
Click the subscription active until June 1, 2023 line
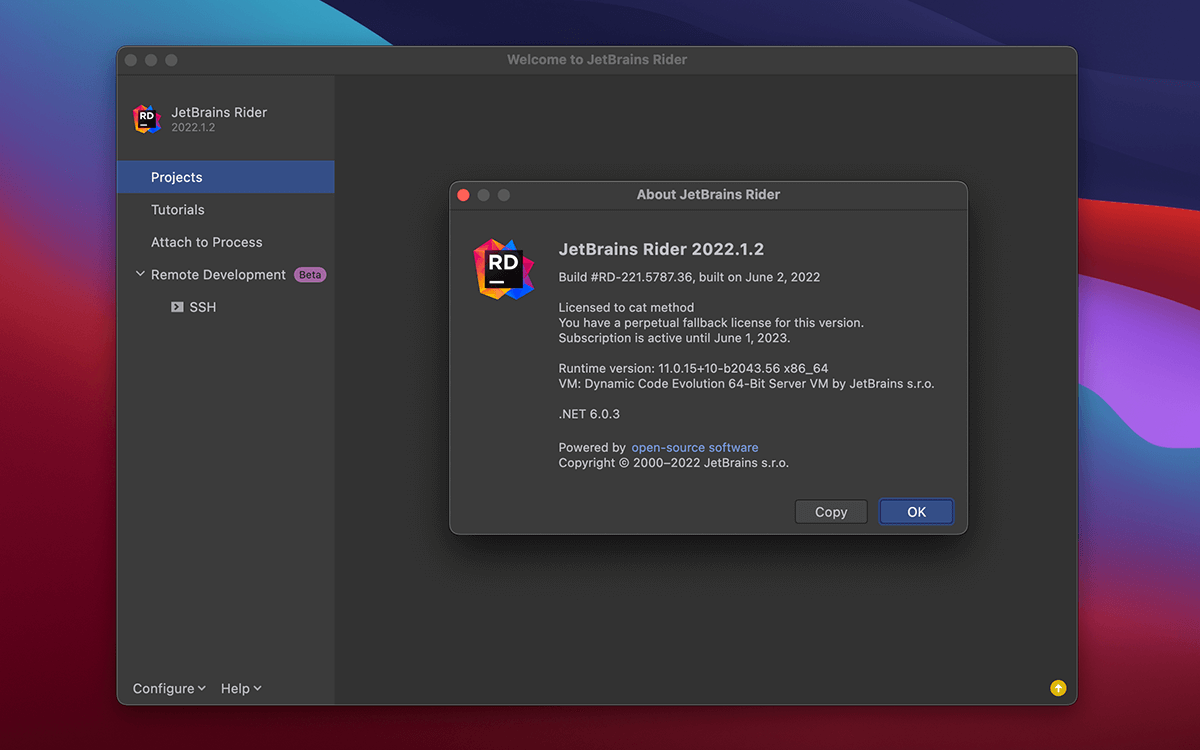(x=674, y=338)
